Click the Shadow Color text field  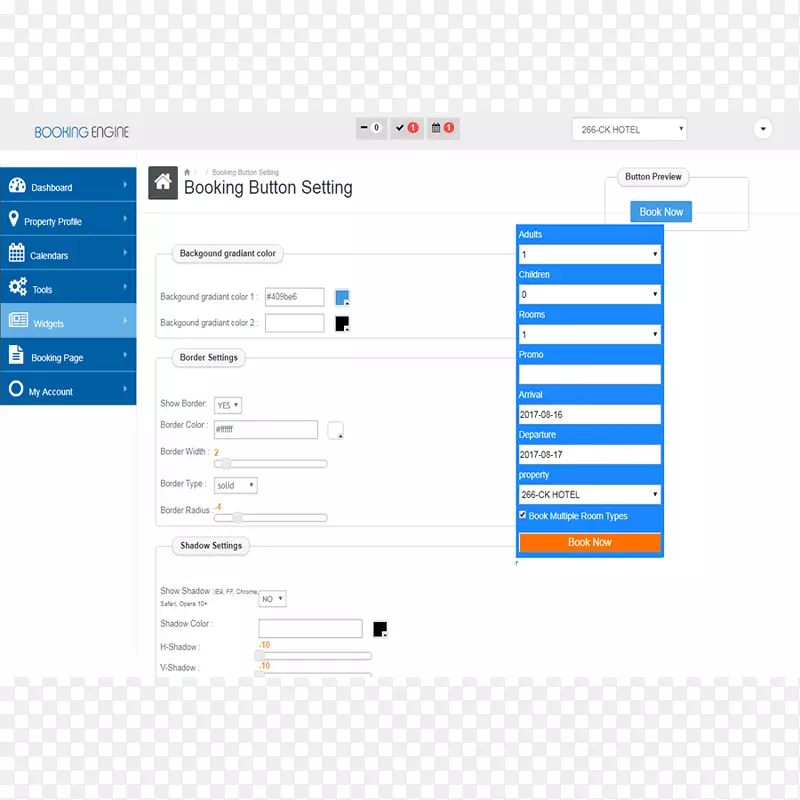click(x=310, y=629)
